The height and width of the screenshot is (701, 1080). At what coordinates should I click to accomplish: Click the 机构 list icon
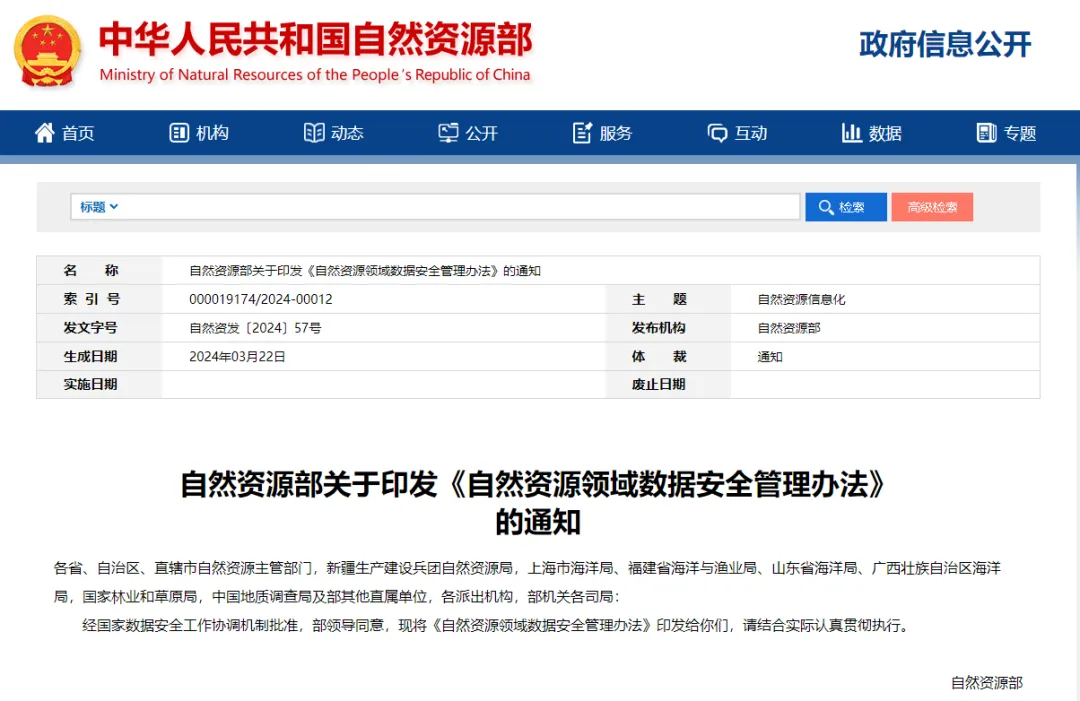click(179, 133)
